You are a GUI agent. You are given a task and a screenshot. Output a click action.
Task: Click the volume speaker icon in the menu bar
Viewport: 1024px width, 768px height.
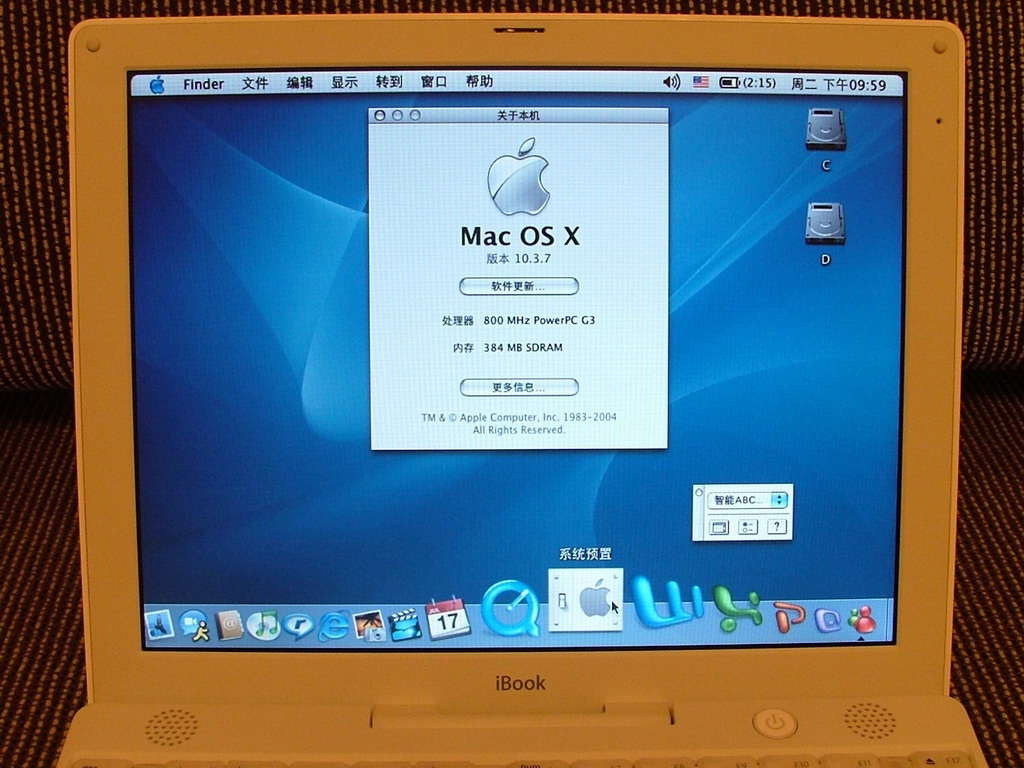coord(671,82)
